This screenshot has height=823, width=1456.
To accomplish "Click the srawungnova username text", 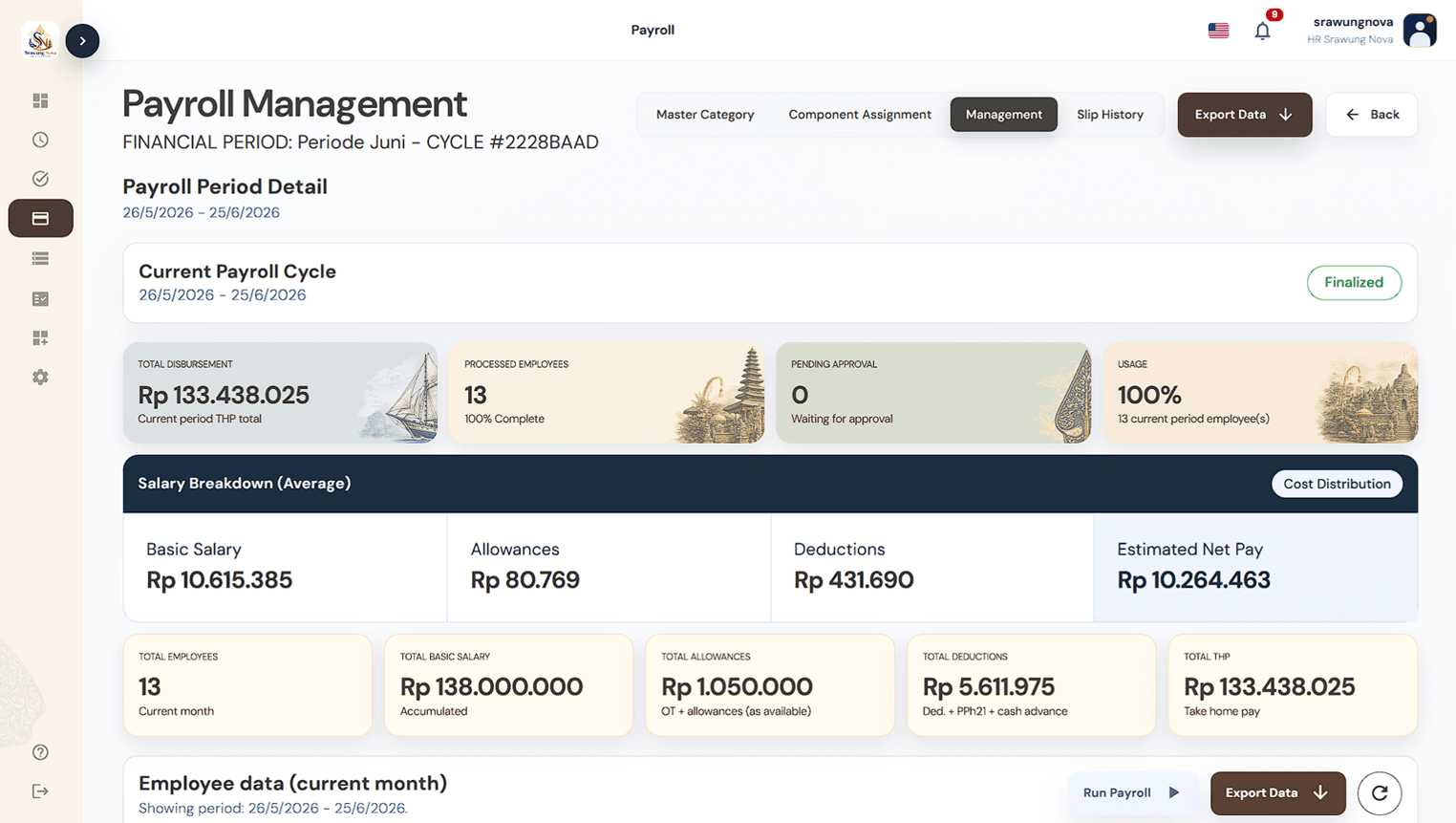I will [x=1353, y=22].
